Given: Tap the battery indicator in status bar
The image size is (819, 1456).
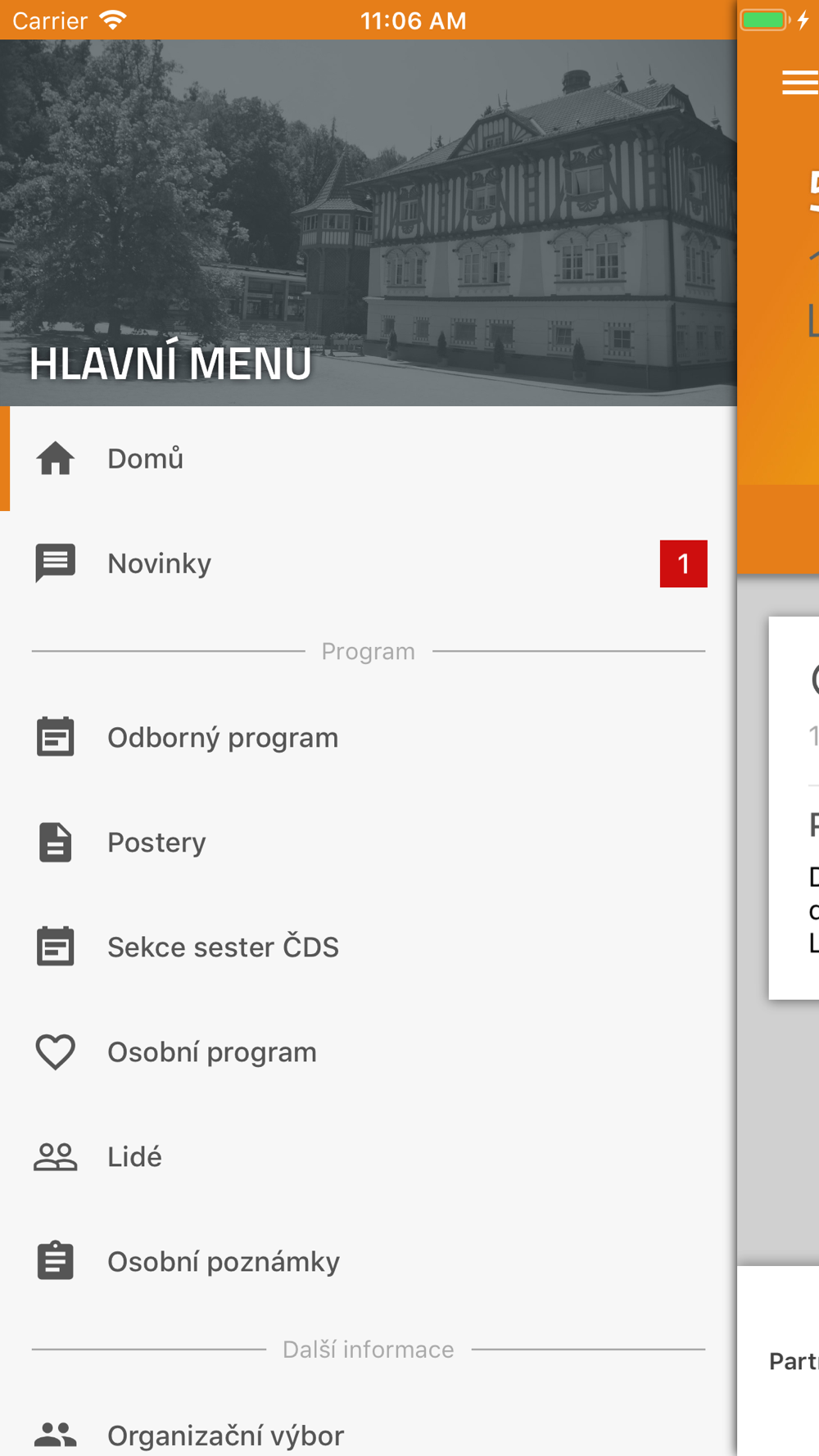Looking at the screenshot, I should pos(765,20).
